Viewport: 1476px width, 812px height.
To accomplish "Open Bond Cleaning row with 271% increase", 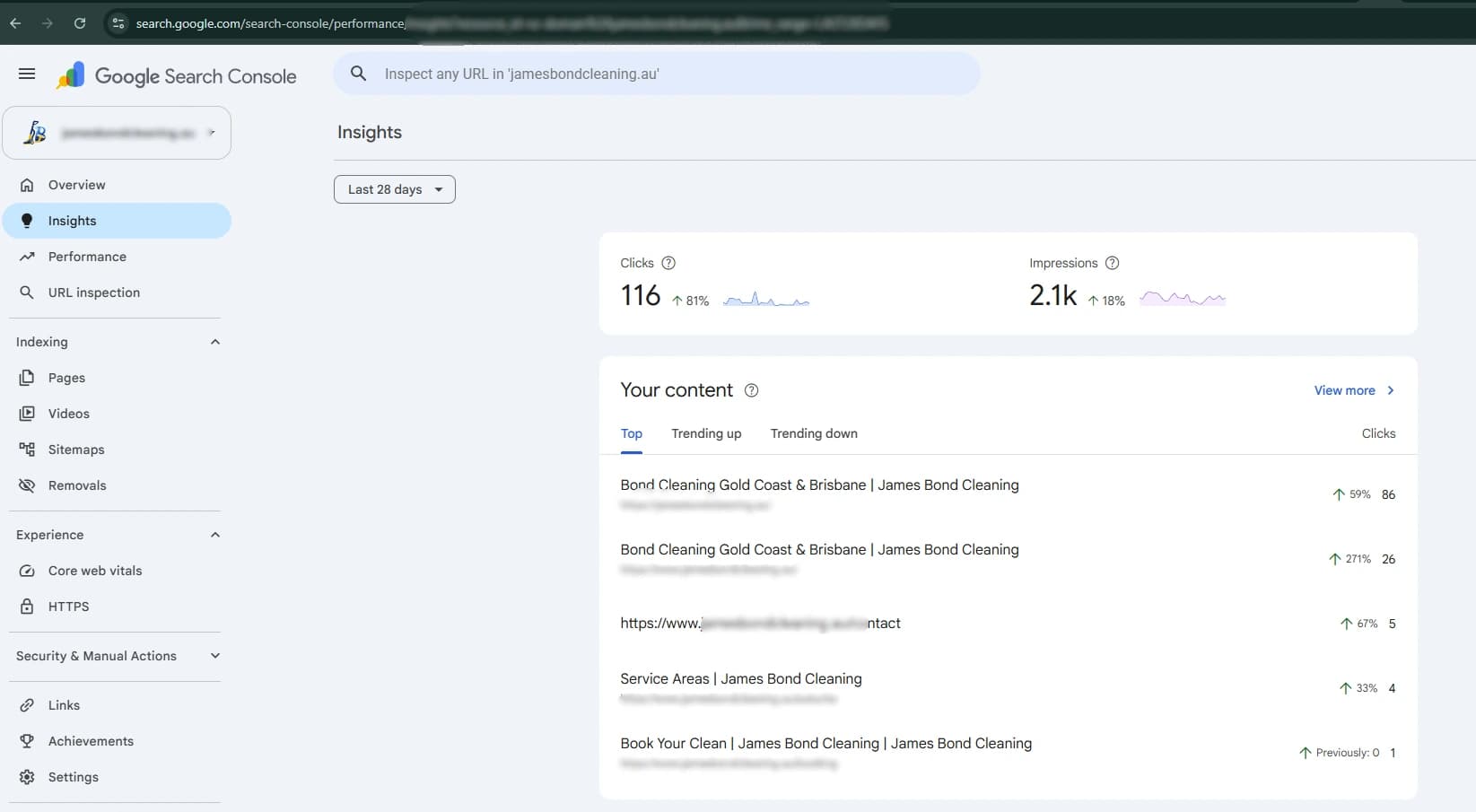I will (1008, 559).
